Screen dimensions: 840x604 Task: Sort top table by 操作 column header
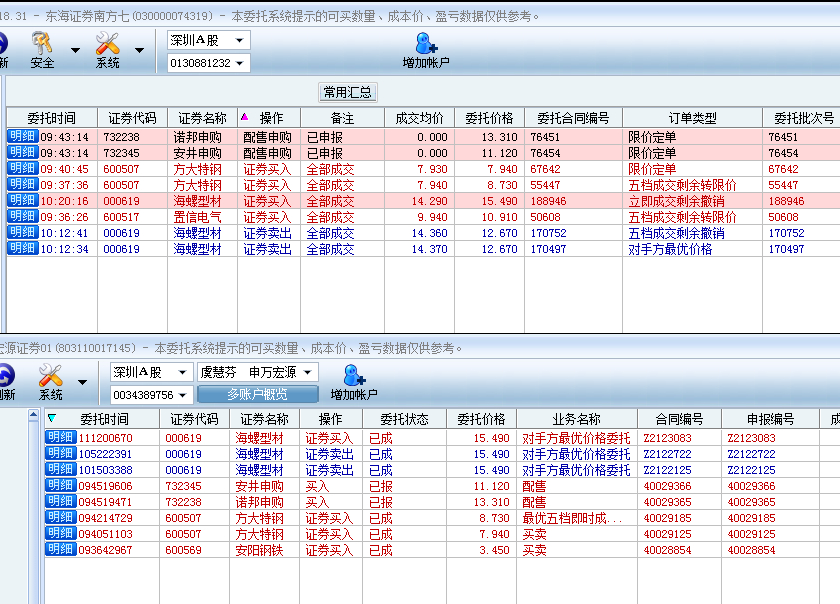point(269,118)
